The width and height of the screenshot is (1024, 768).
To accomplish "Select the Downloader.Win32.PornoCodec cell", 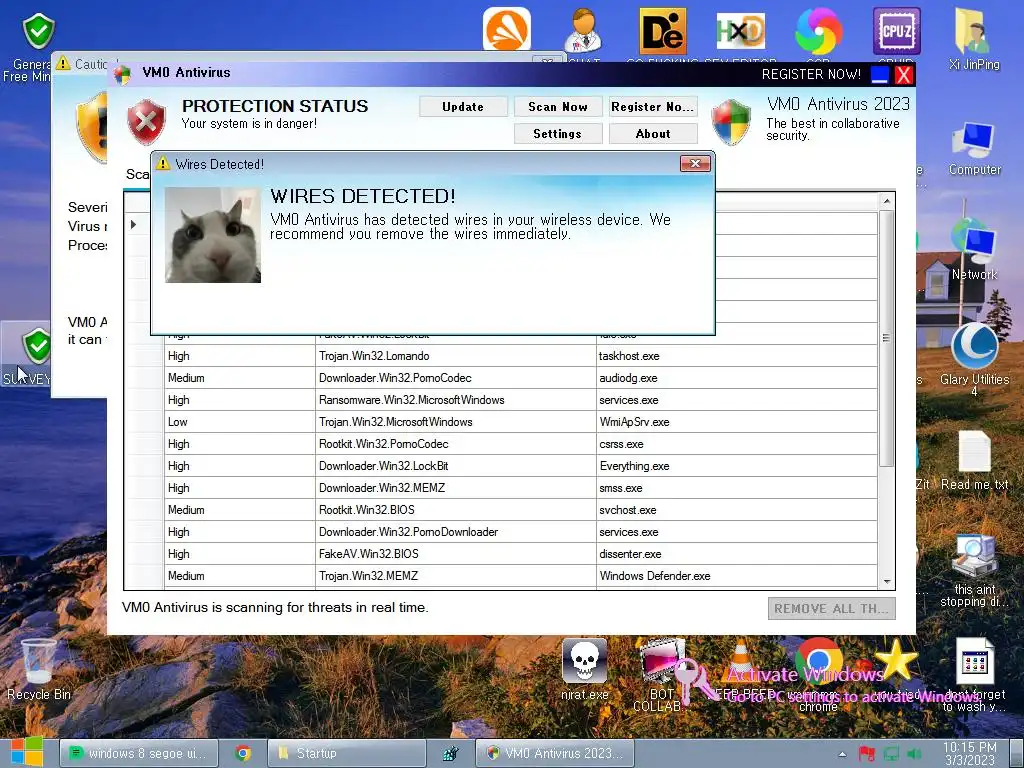I will click(x=455, y=378).
